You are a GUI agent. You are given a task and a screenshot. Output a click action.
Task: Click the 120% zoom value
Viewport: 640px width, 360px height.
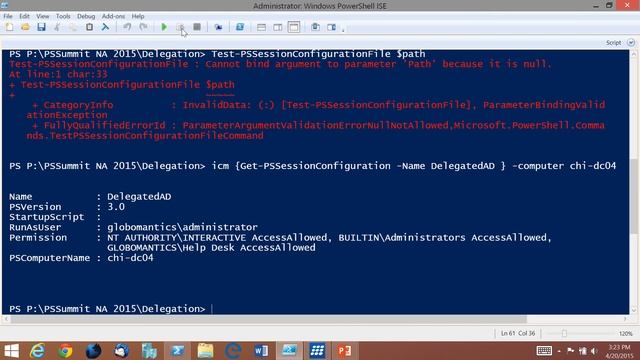point(625,333)
